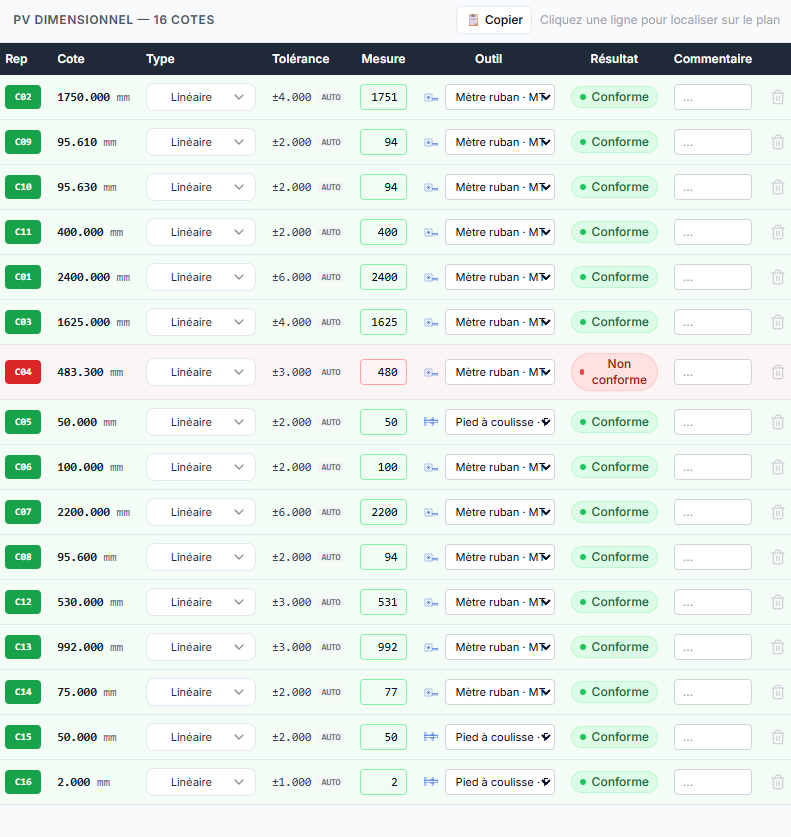Select the C16 reference badge

pyautogui.click(x=23, y=782)
